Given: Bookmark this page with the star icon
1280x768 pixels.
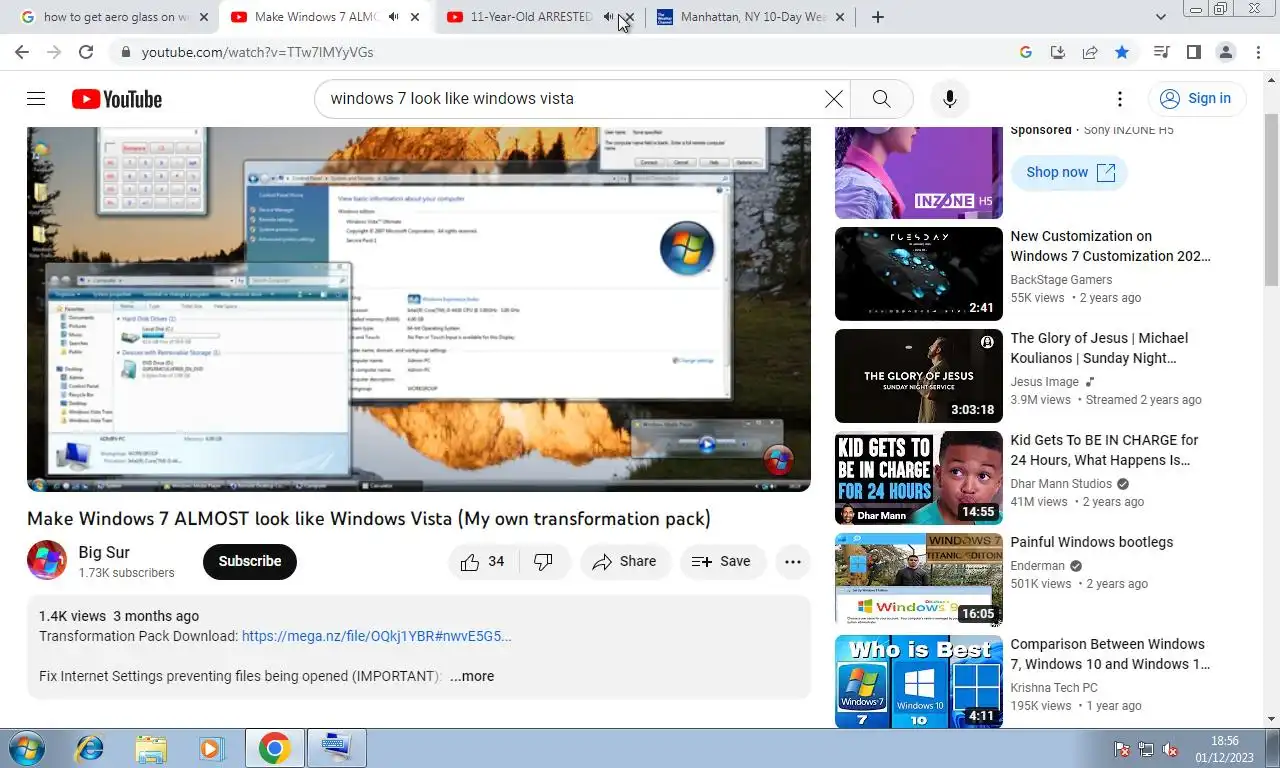Looking at the screenshot, I should [x=1122, y=52].
